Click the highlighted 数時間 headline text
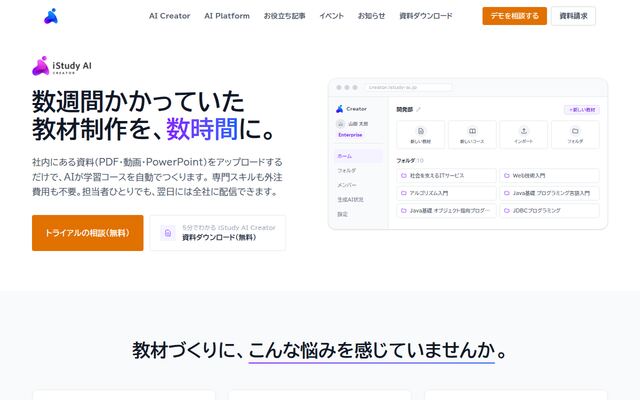Image resolution: width=640 pixels, height=400 pixels. coord(202,129)
